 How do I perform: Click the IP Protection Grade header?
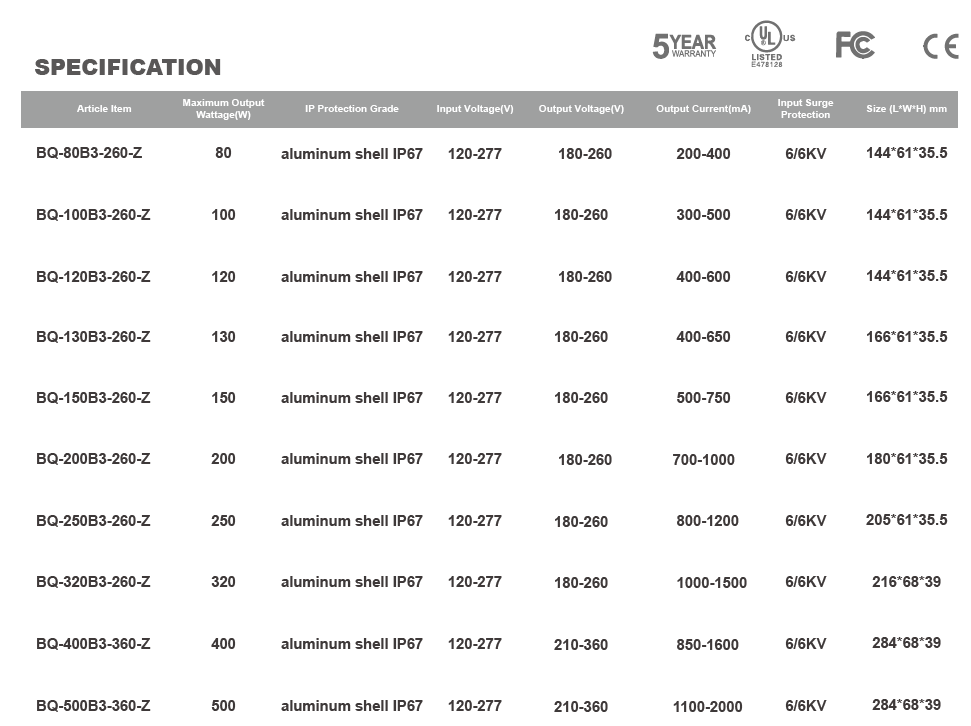[x=352, y=108]
